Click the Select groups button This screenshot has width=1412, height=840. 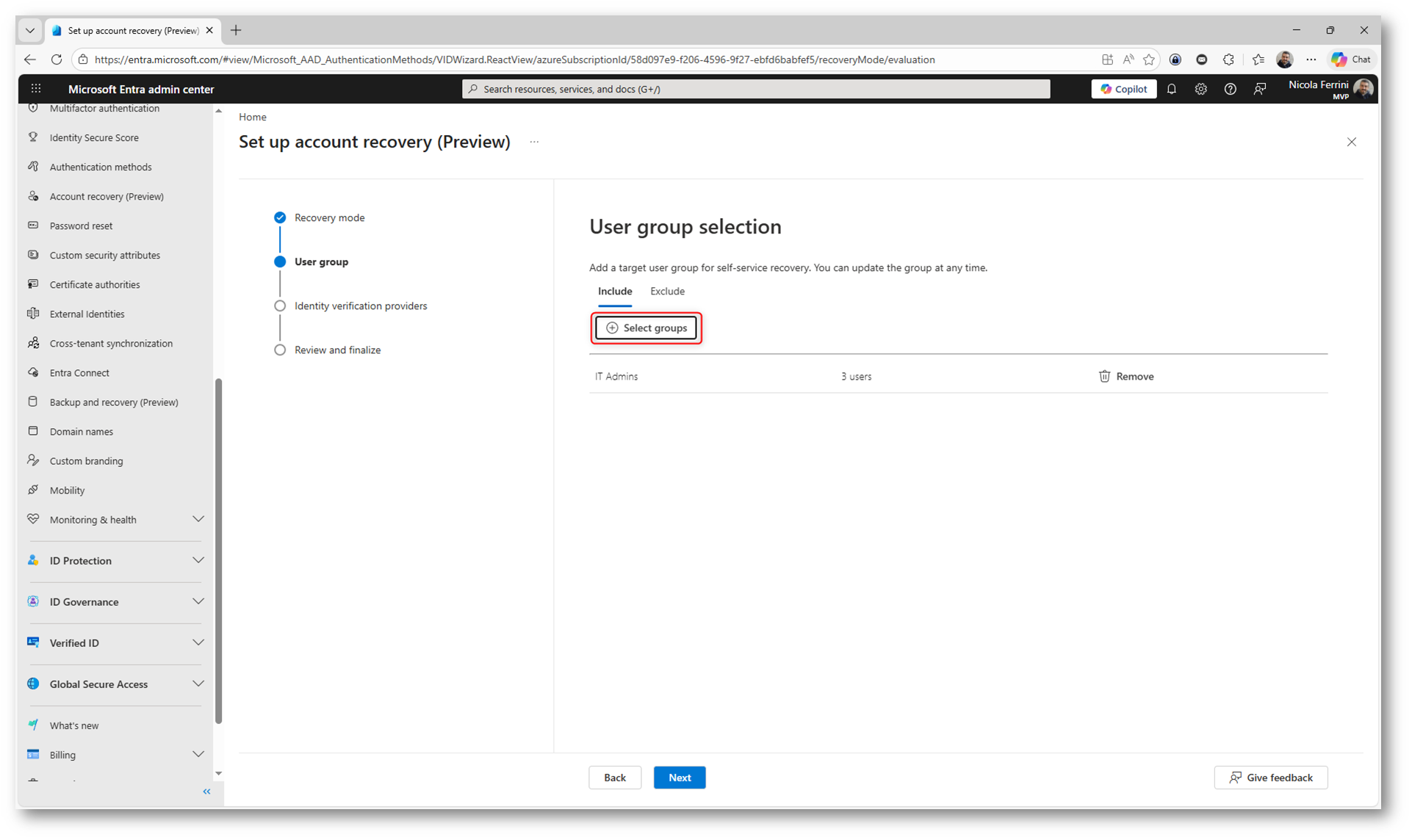click(646, 327)
